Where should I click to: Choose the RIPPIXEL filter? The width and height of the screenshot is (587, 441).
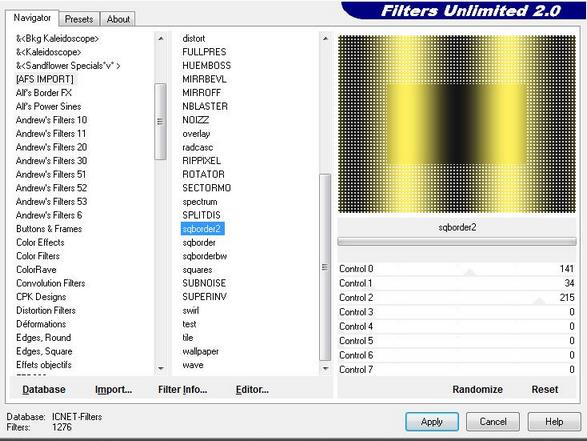[x=201, y=161]
